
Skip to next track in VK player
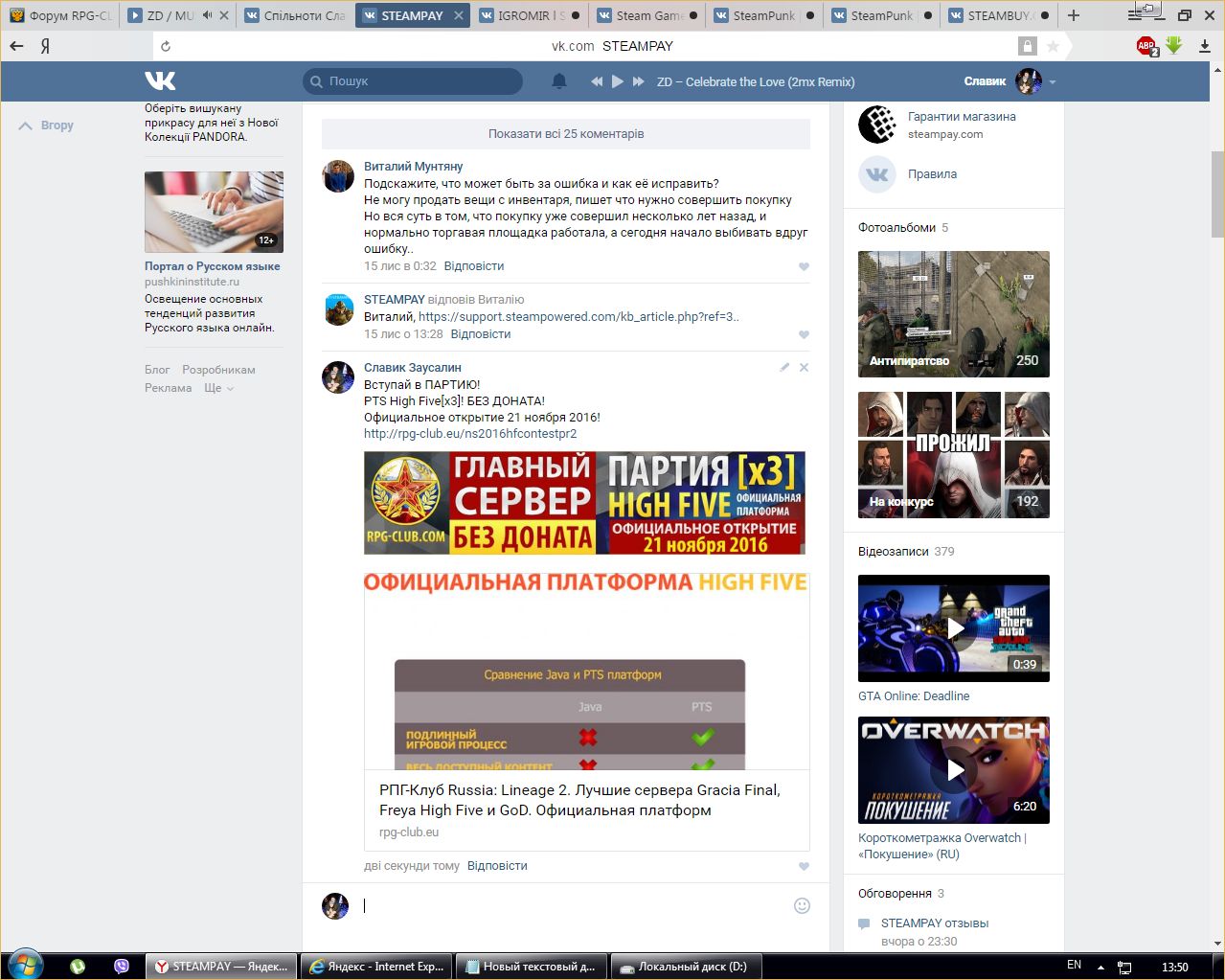pos(639,81)
